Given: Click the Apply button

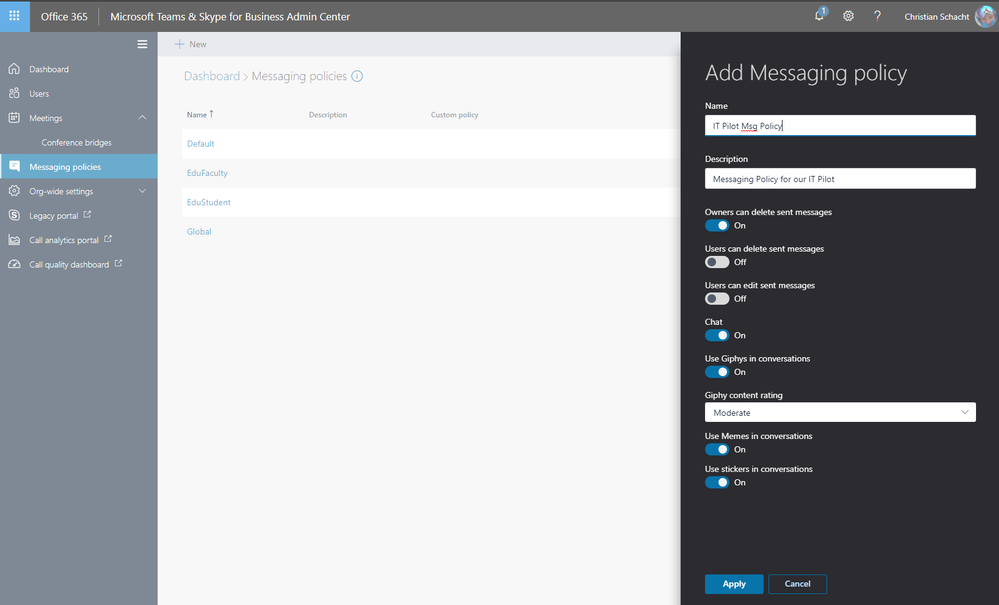Looking at the screenshot, I should click(734, 584).
